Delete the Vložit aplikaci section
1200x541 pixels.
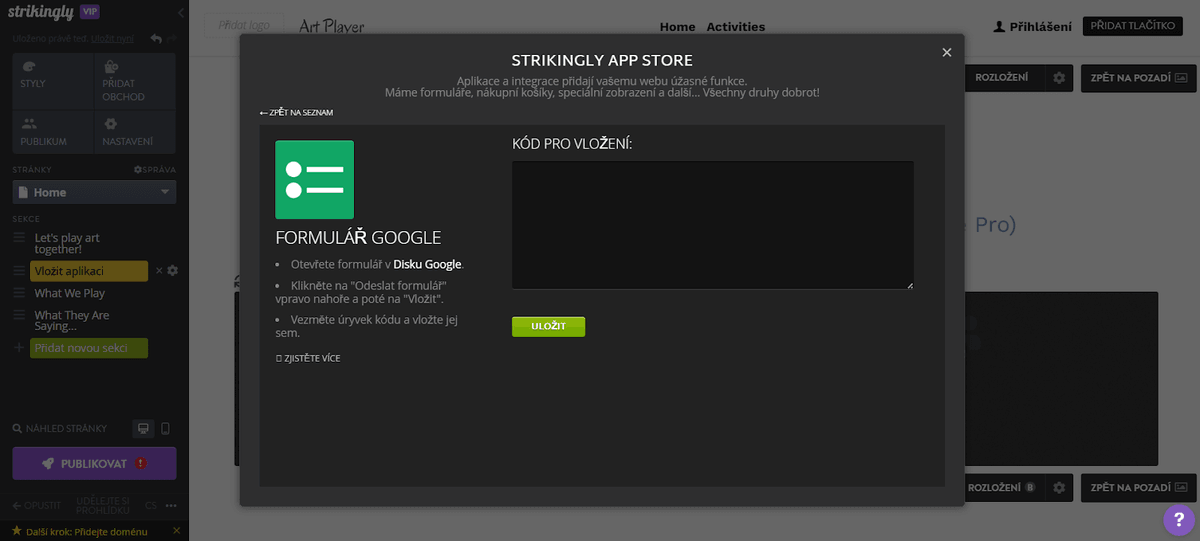(159, 271)
